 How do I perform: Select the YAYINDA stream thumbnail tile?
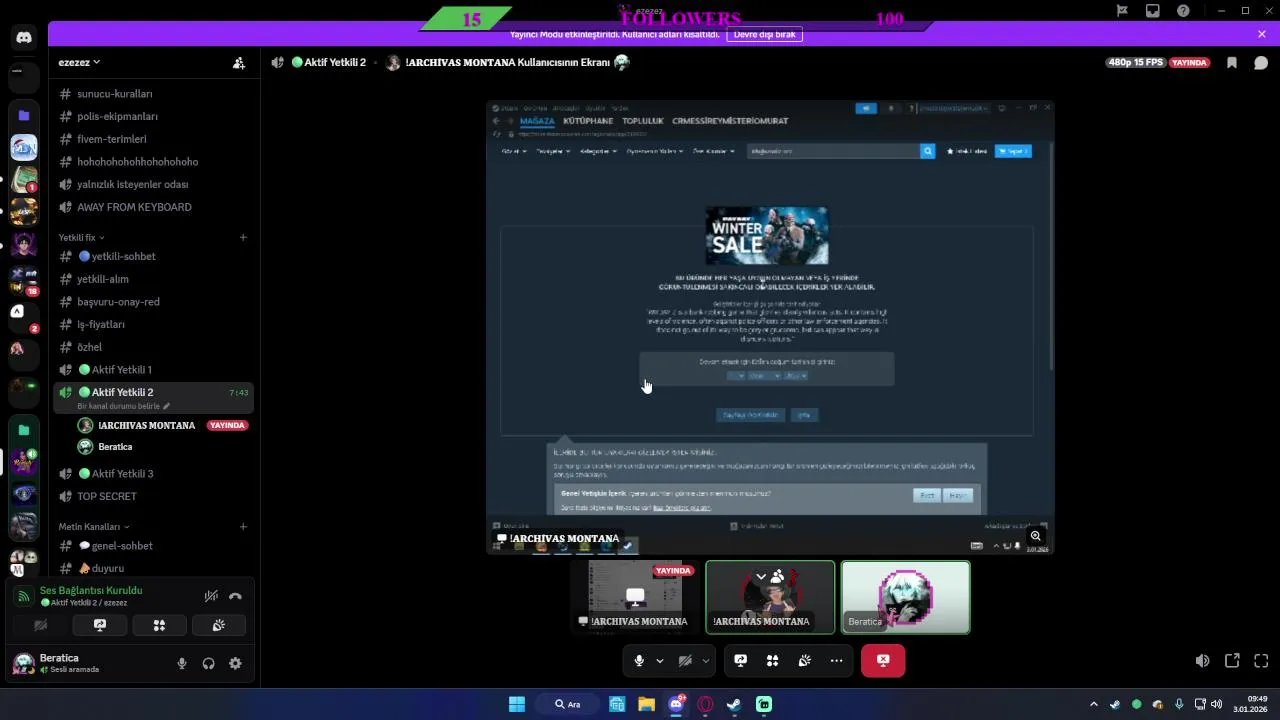click(634, 597)
